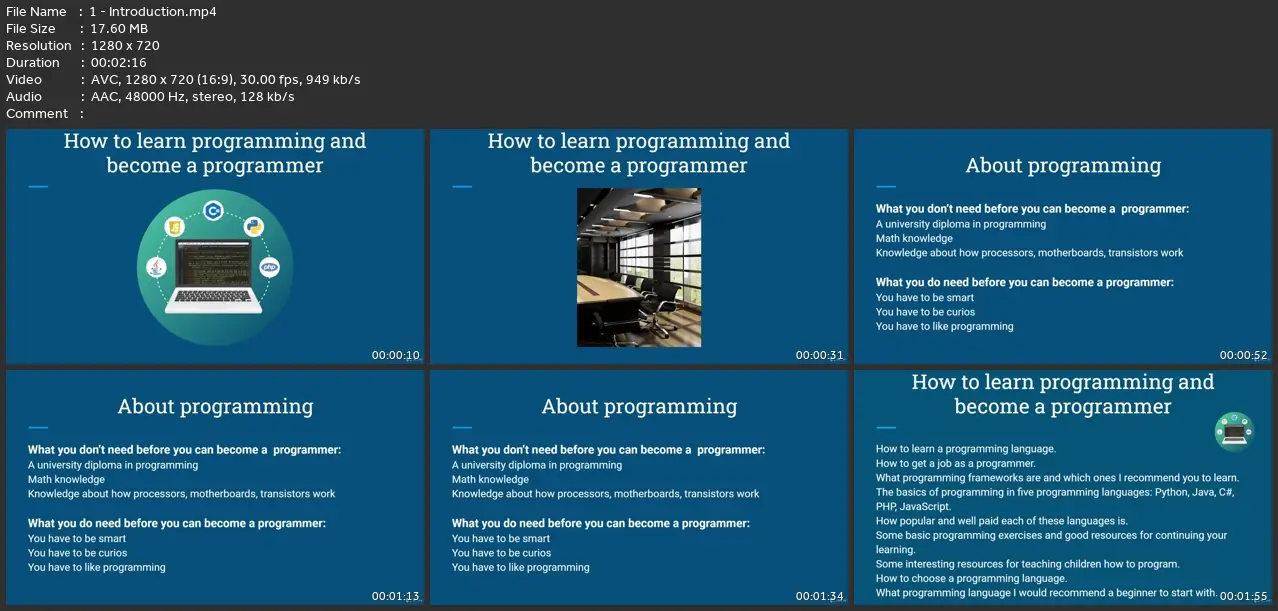
Task: Click the 'Comment' label
Action: click(37, 114)
